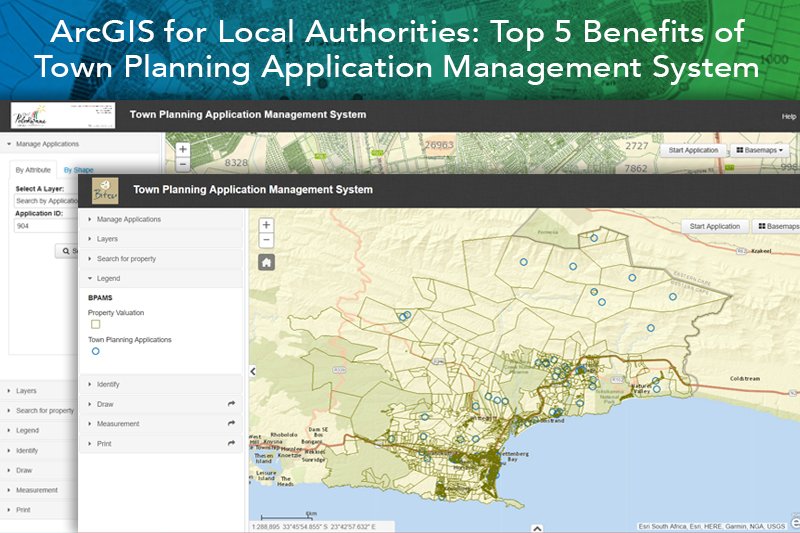Open Basemaps dropdown in the back window
800x533 pixels.
coord(759,150)
